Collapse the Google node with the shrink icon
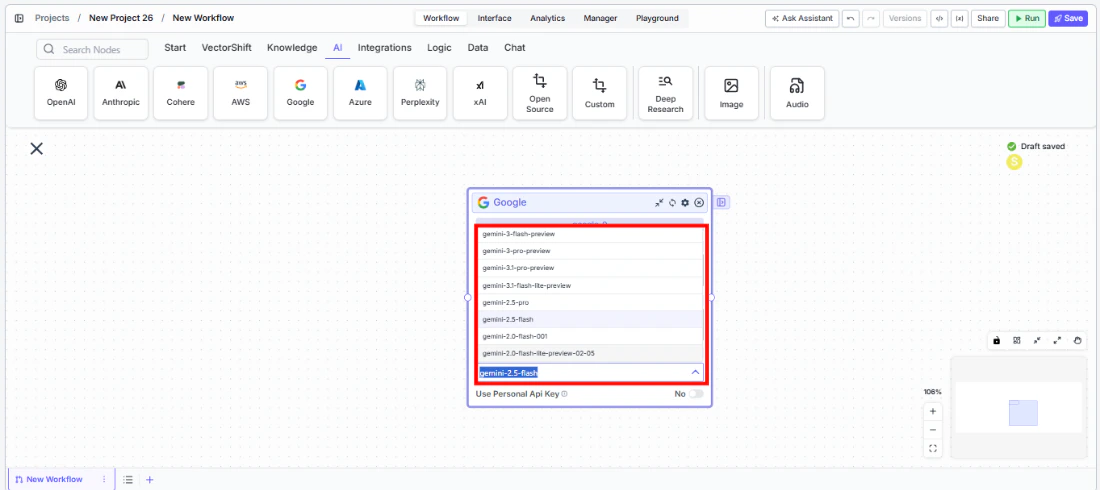The width and height of the screenshot is (1100, 490). click(x=659, y=202)
